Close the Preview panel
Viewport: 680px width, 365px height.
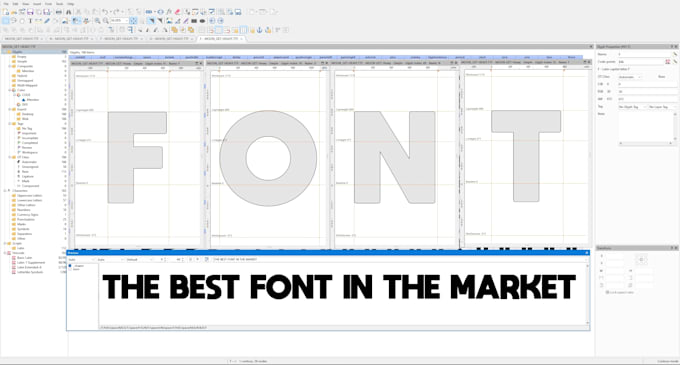click(x=587, y=252)
